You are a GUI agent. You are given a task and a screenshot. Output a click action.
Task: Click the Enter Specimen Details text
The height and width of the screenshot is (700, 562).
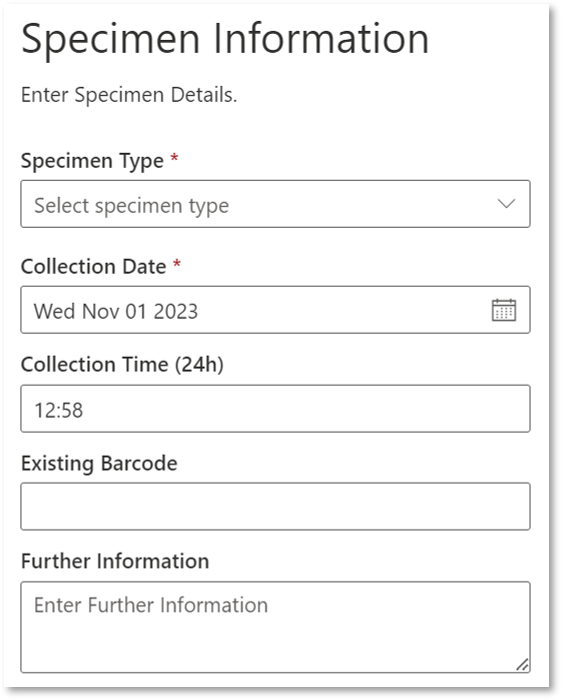pos(129,95)
